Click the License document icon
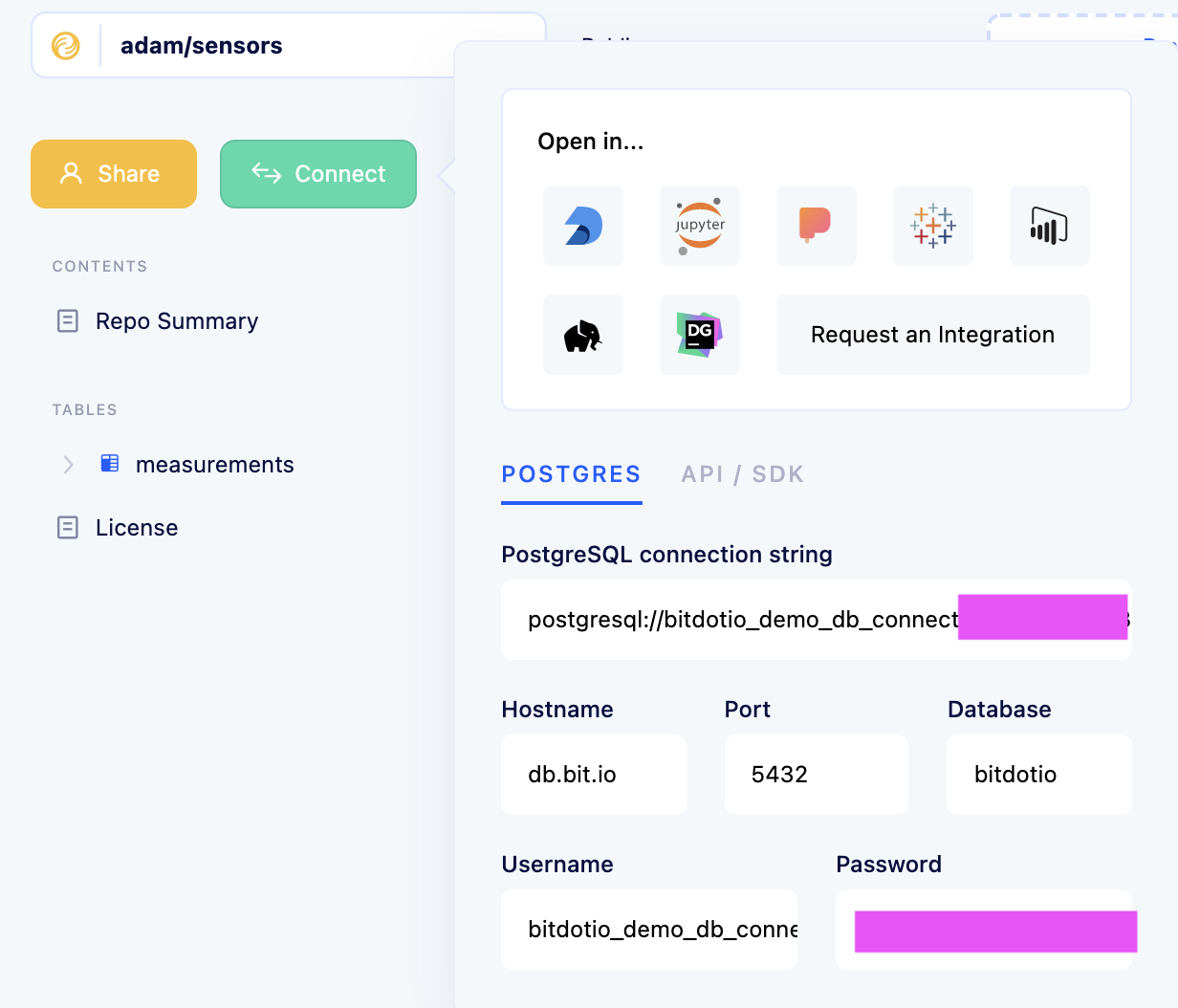 point(68,527)
